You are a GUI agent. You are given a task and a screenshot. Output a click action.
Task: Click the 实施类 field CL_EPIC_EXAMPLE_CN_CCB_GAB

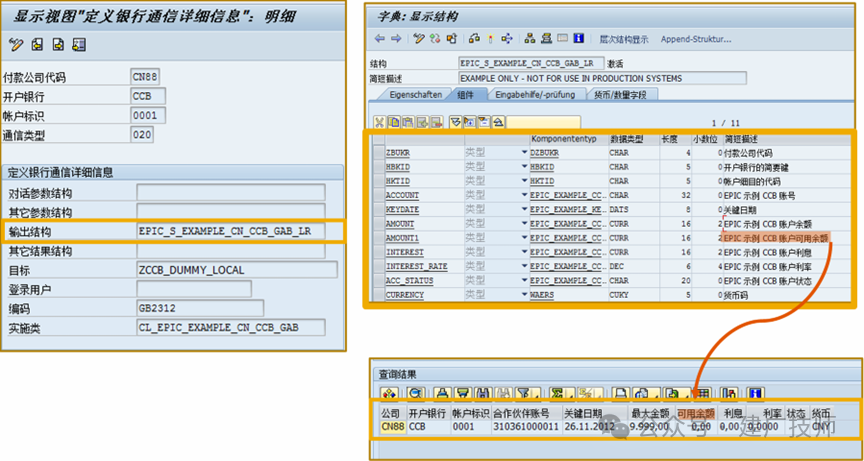(230, 328)
